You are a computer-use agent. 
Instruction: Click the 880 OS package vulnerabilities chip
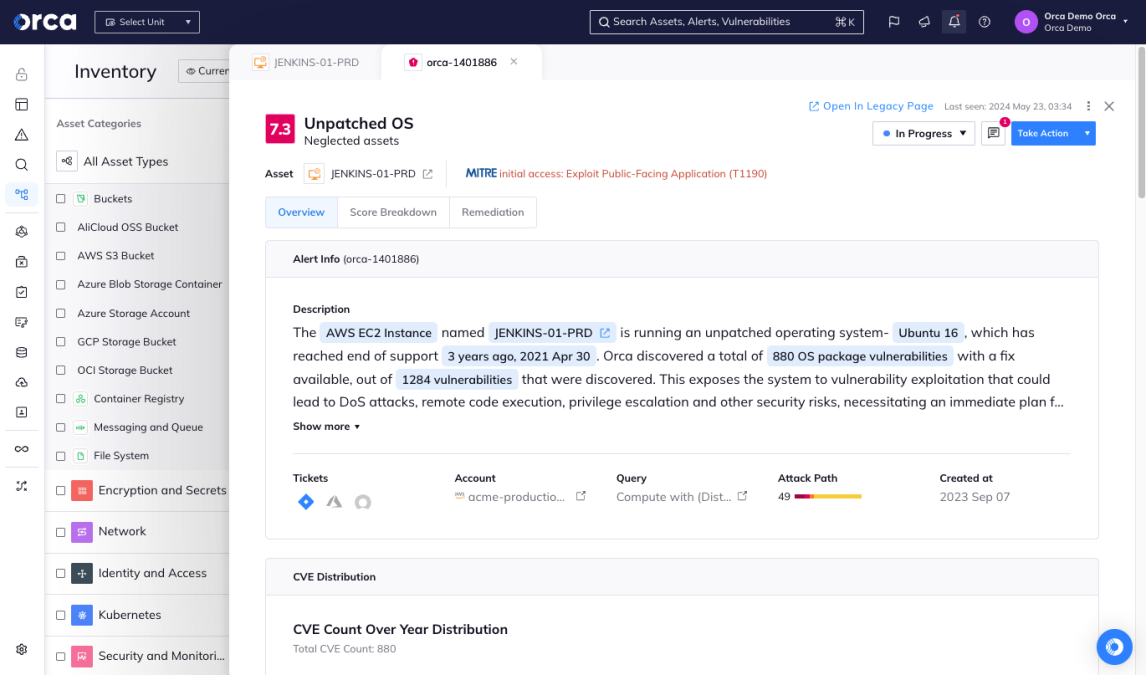click(x=860, y=356)
